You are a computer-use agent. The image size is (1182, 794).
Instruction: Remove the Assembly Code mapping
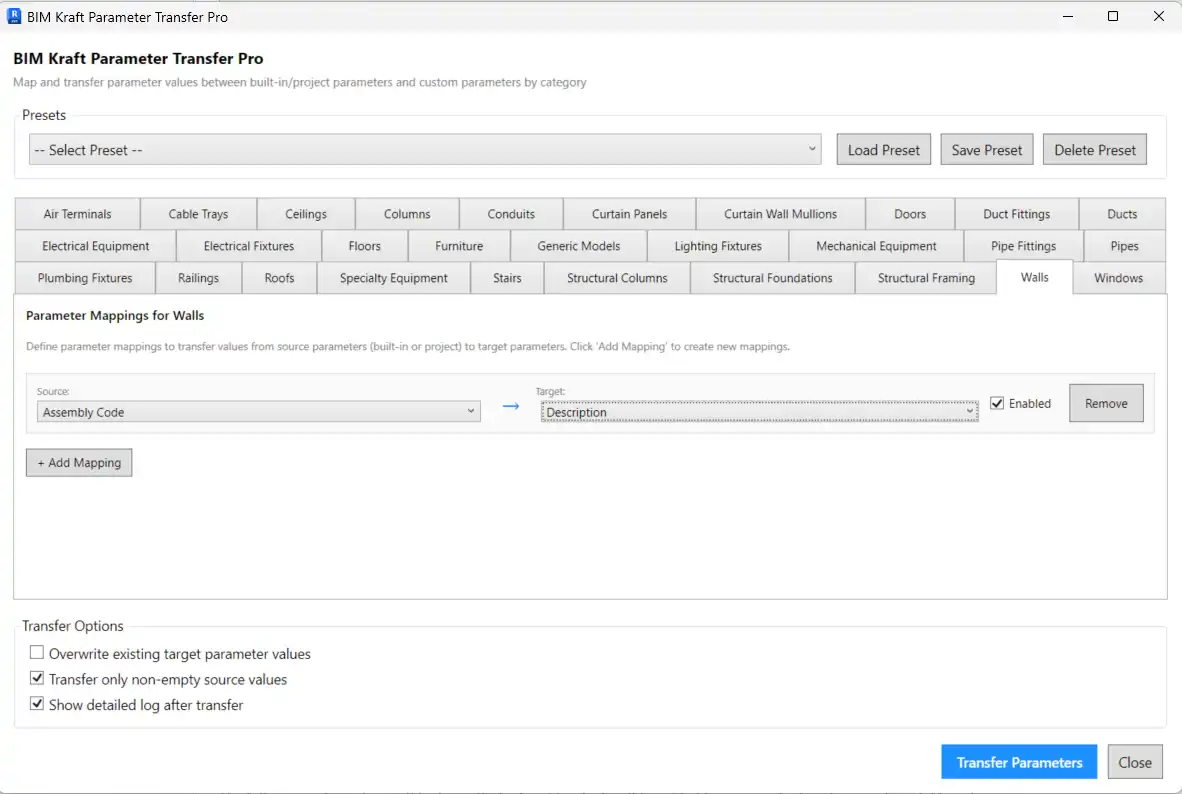pos(1106,403)
